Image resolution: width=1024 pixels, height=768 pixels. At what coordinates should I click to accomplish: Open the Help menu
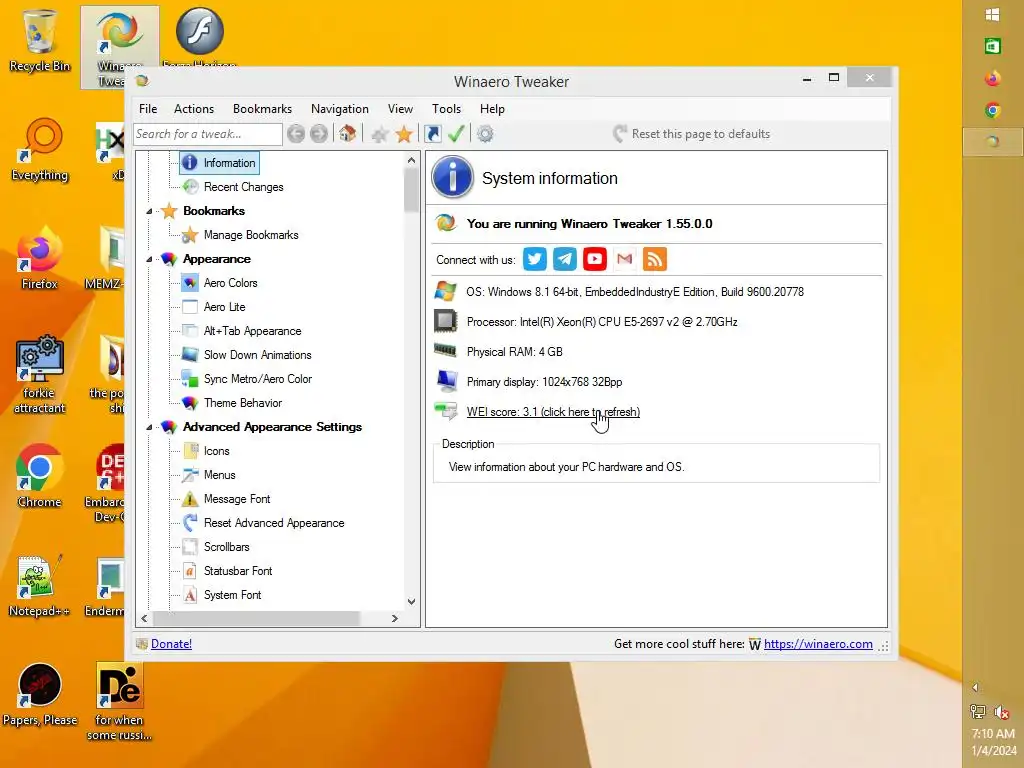pyautogui.click(x=492, y=109)
